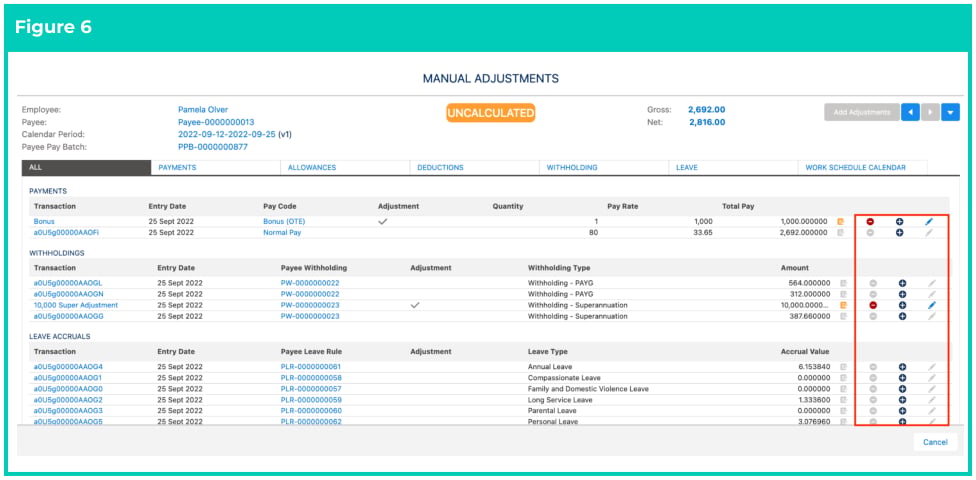Click the Gross value 2,692.00
Screen dimensions: 976x480
point(706,110)
